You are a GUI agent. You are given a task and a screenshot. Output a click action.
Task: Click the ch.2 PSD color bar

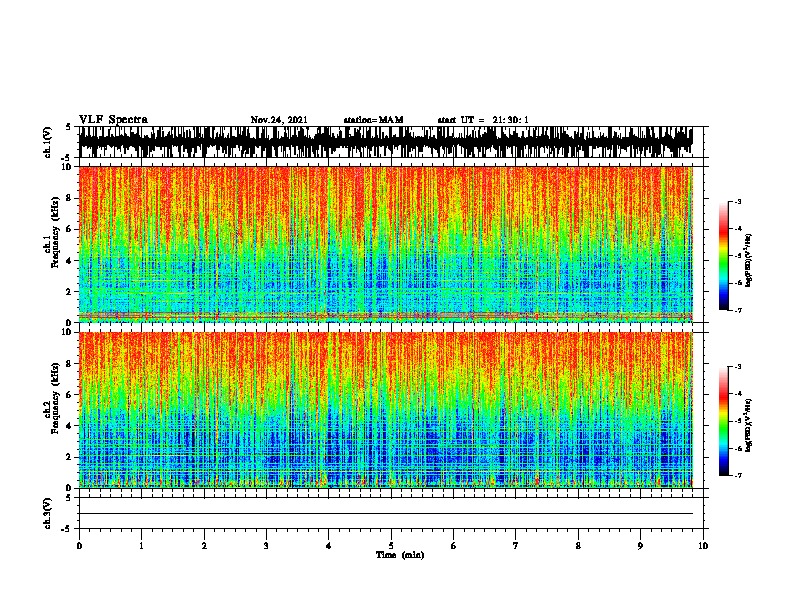[724, 421]
